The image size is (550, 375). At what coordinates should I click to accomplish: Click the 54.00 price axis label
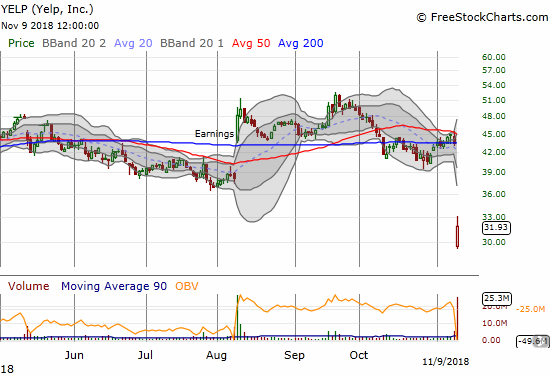(494, 85)
